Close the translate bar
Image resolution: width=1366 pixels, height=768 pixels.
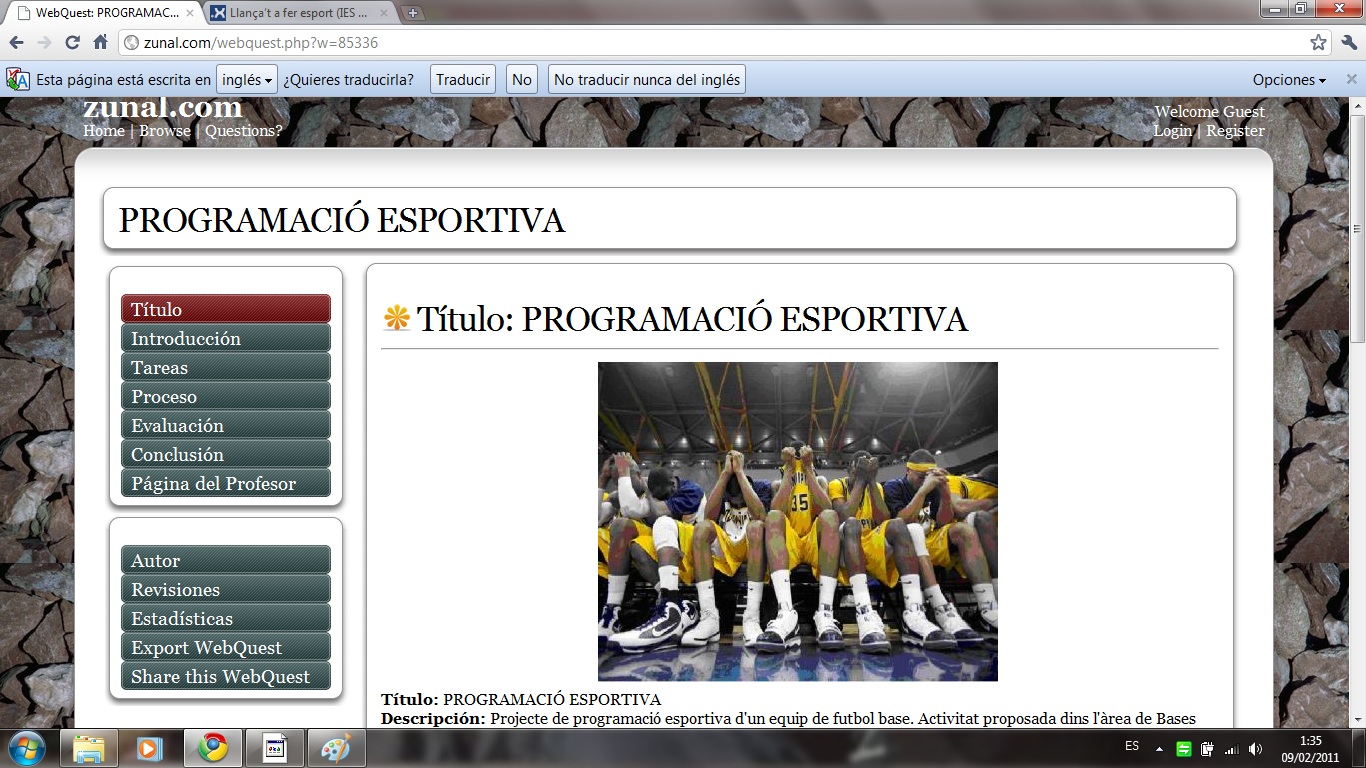[1351, 79]
